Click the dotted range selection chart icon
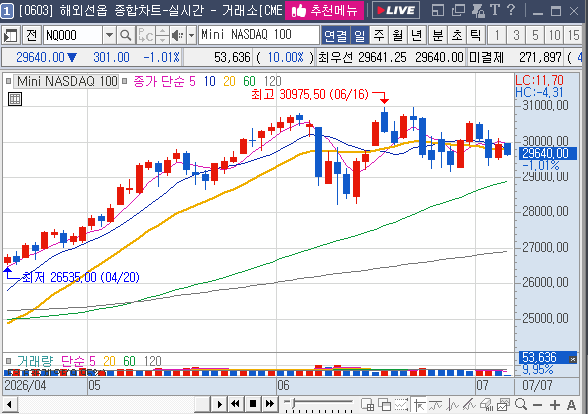588x414 pixels. coord(401,405)
